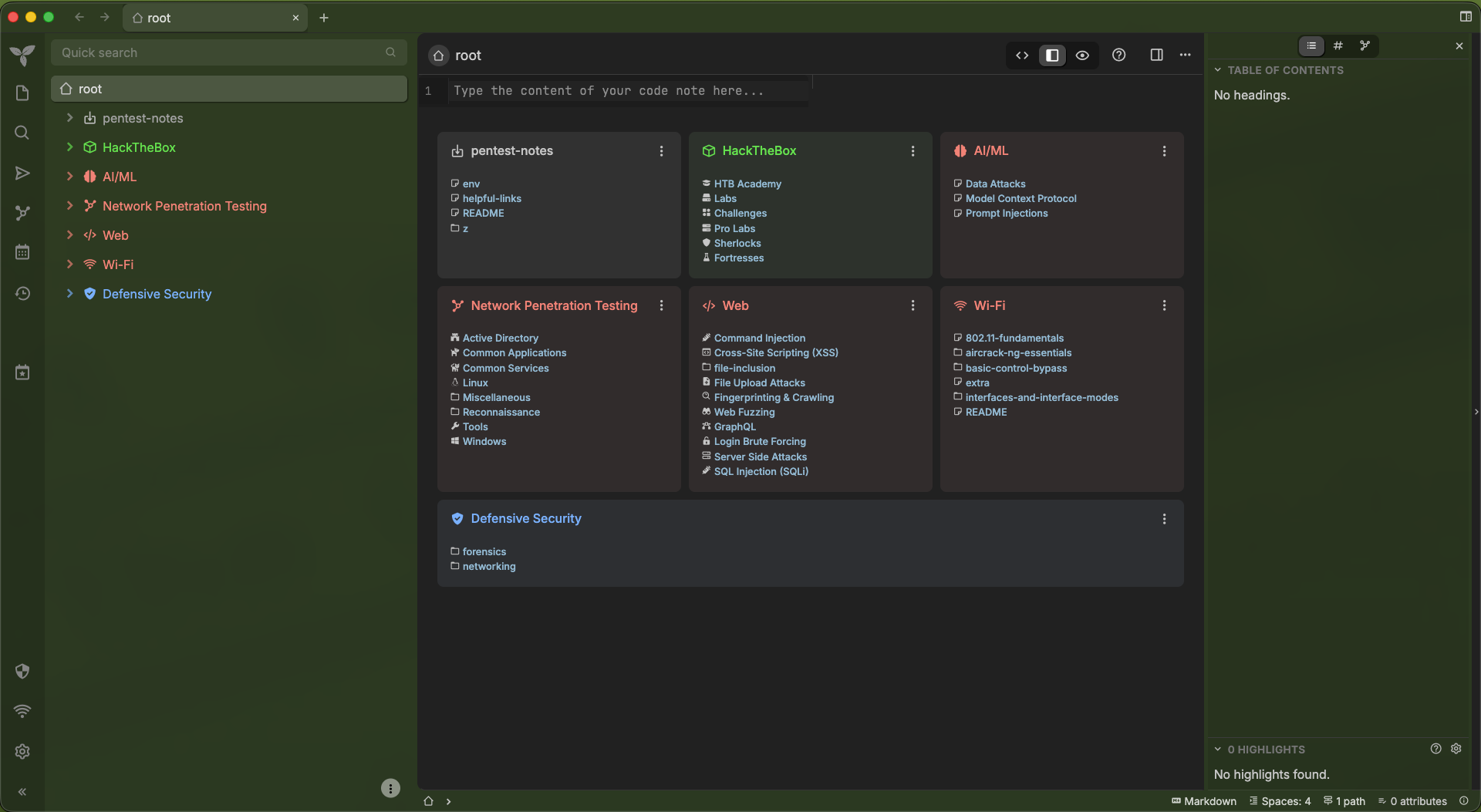The height and width of the screenshot is (812, 1481).
Task: Select the note map tab in right panel
Action: pyautogui.click(x=1365, y=45)
